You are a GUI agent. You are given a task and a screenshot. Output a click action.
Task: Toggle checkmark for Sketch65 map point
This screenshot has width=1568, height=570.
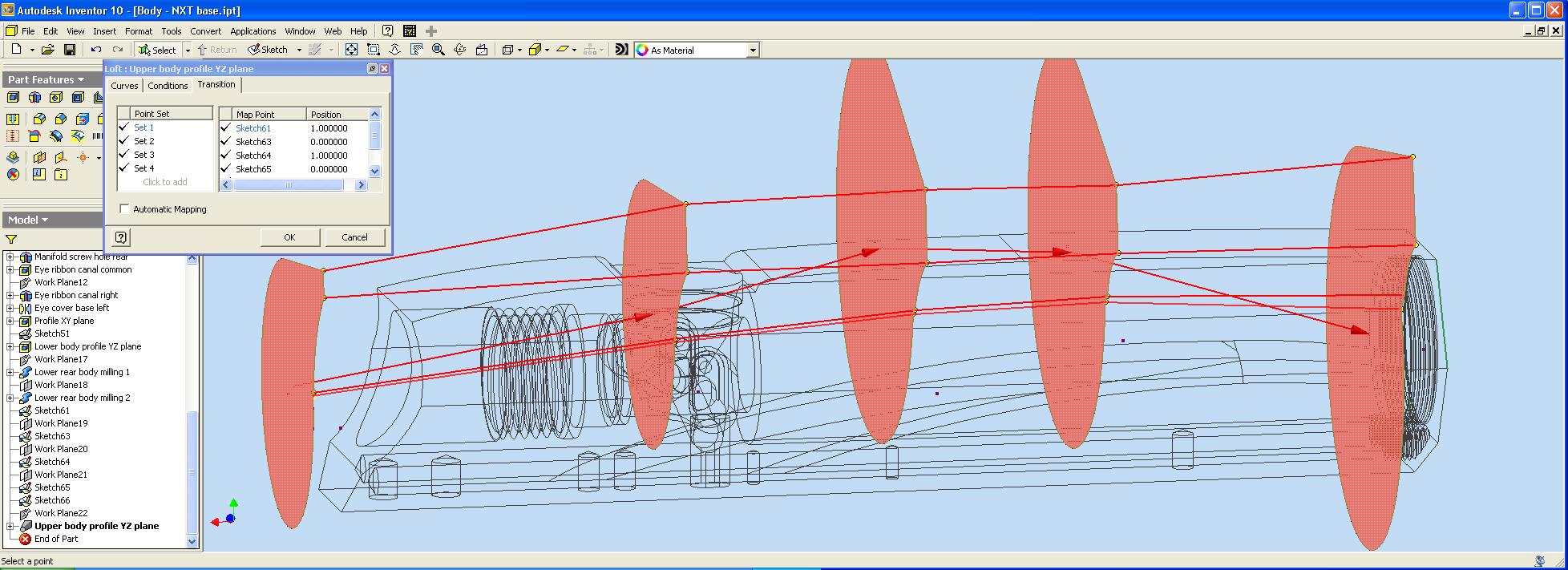pos(225,169)
